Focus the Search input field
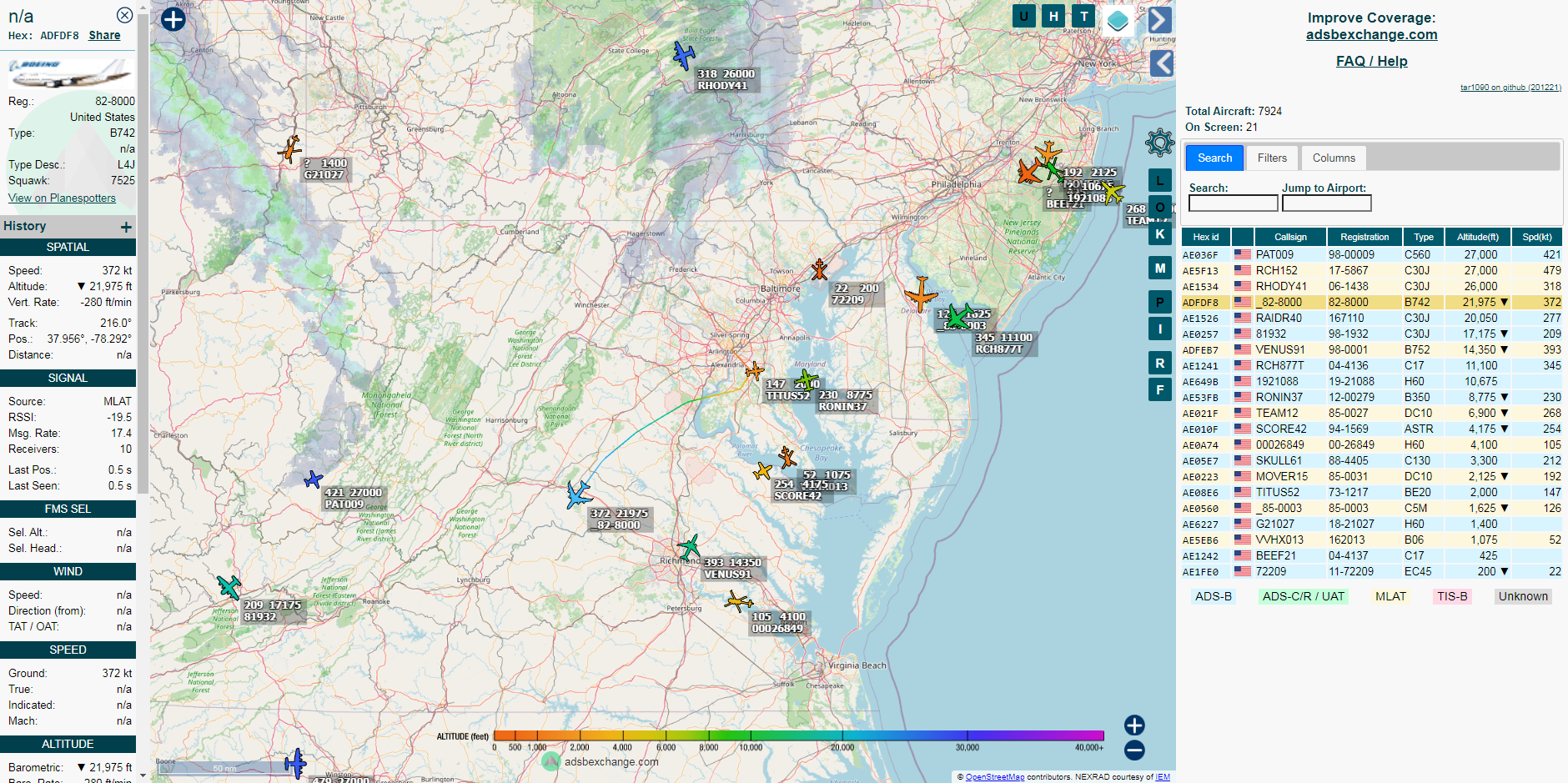1568x783 pixels. 1233,203
